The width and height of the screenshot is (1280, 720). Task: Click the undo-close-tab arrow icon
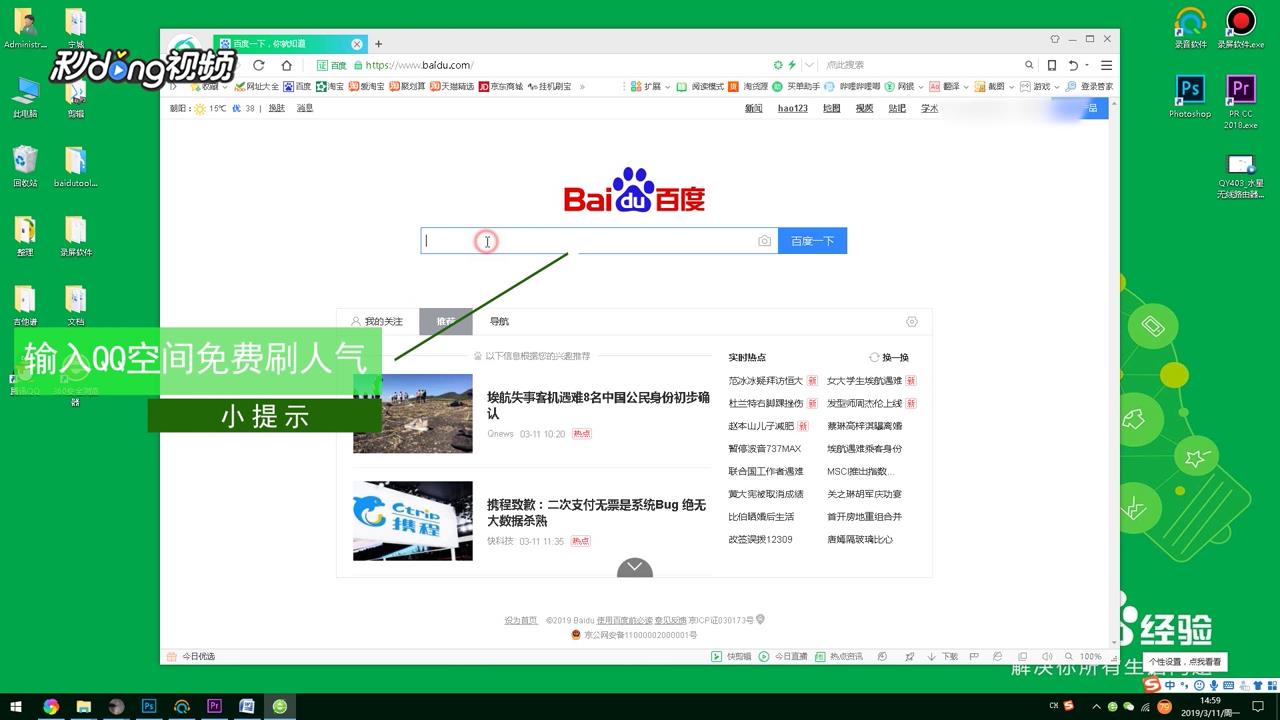point(1073,65)
